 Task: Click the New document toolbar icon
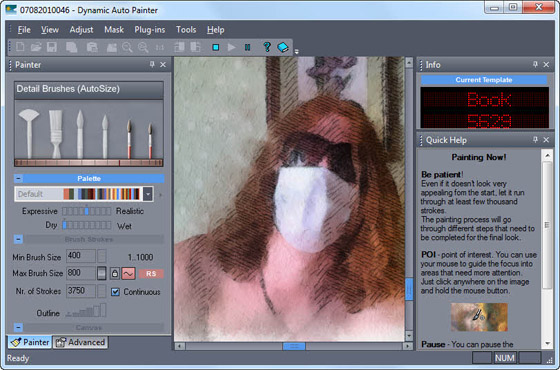tap(20, 47)
